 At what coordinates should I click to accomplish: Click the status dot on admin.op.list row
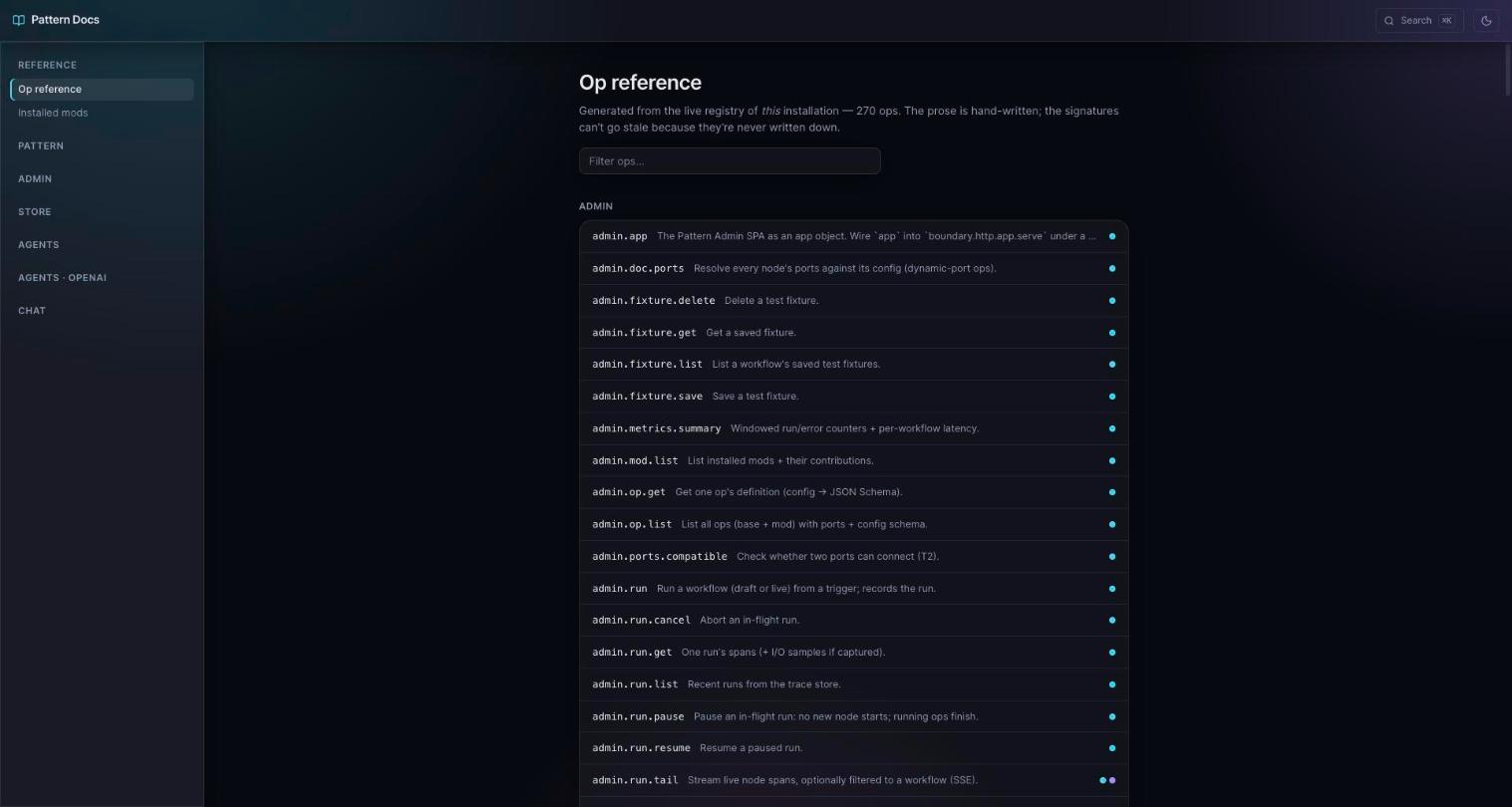1112,524
